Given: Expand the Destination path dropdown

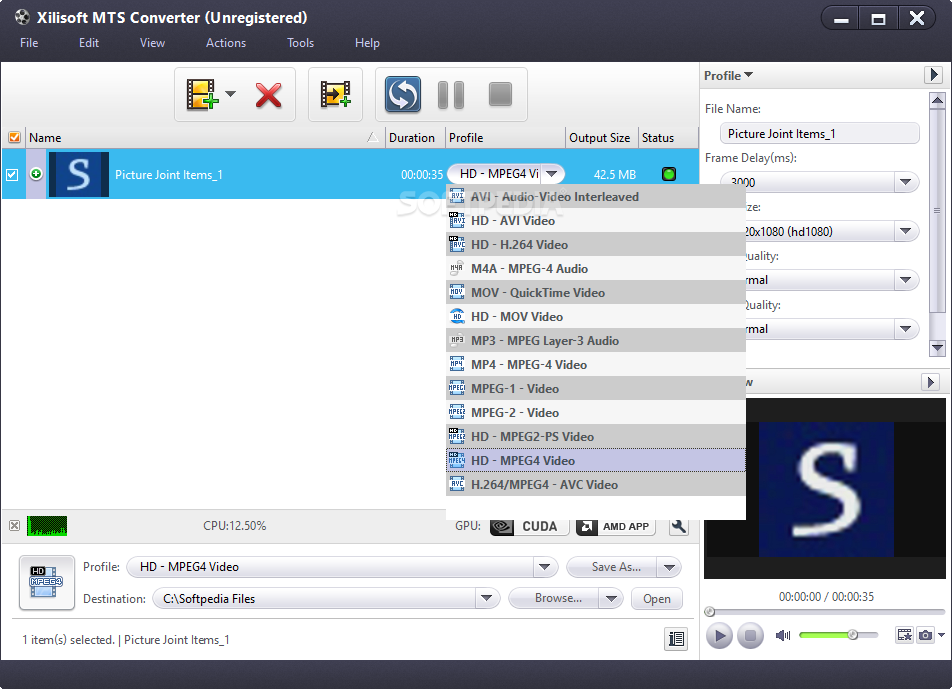Looking at the screenshot, I should tap(486, 599).
